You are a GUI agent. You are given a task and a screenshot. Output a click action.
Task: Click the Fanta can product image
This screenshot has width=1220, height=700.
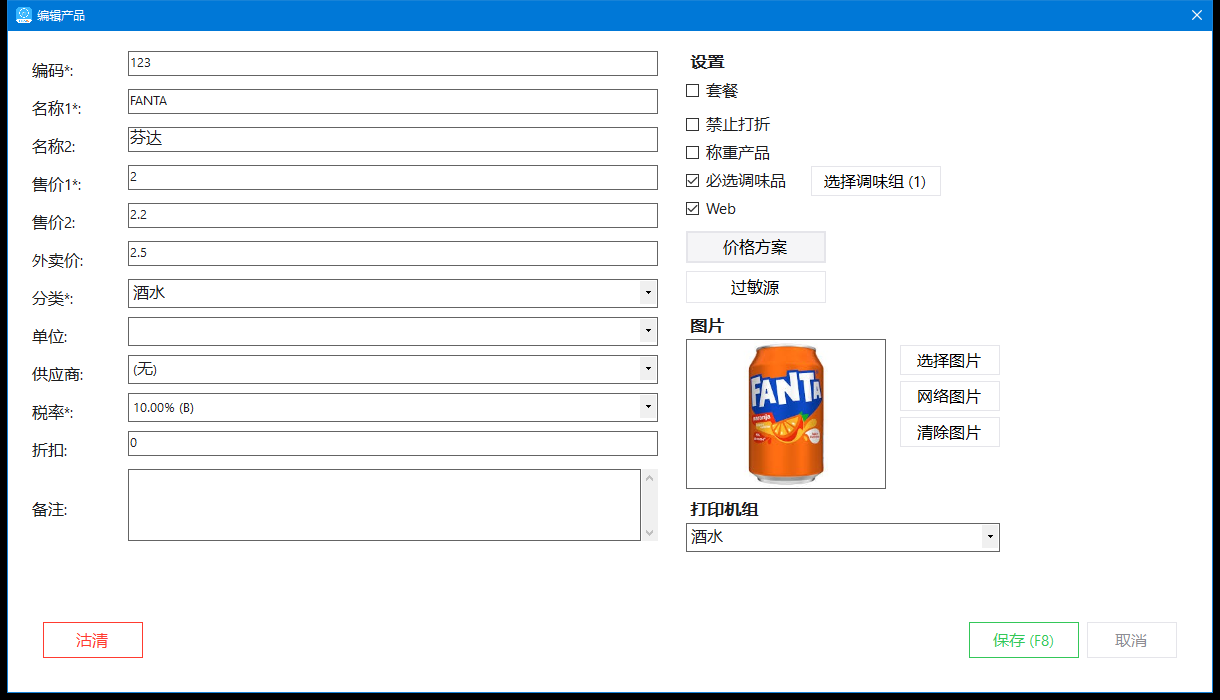pos(786,414)
